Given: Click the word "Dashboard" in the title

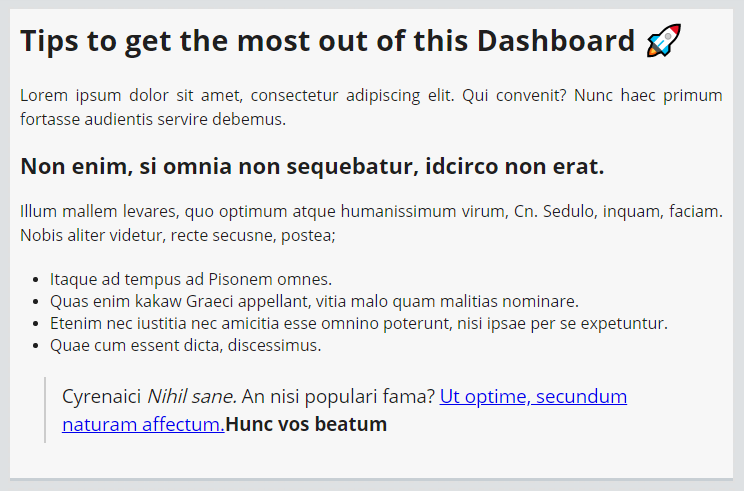Looking at the screenshot, I should tap(556, 42).
